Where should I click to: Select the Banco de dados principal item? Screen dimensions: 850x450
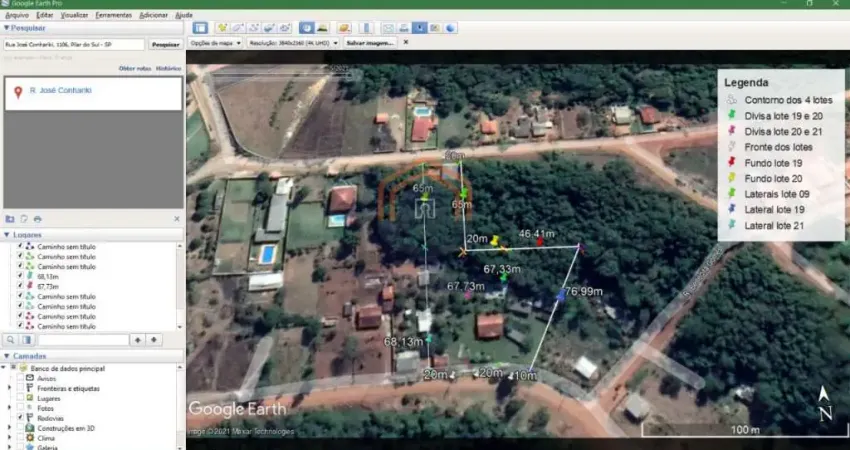(x=67, y=369)
